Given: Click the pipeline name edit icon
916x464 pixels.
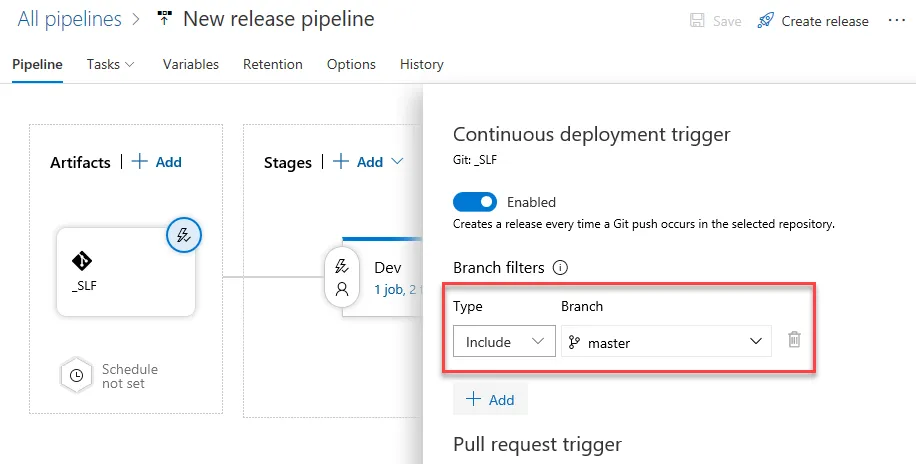Looking at the screenshot, I should coord(165,20).
